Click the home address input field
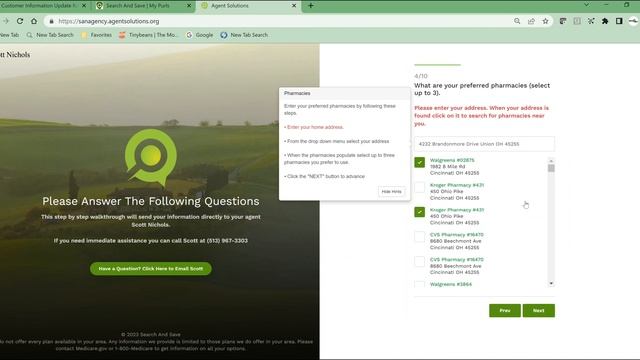The width and height of the screenshot is (640, 360). [x=484, y=144]
